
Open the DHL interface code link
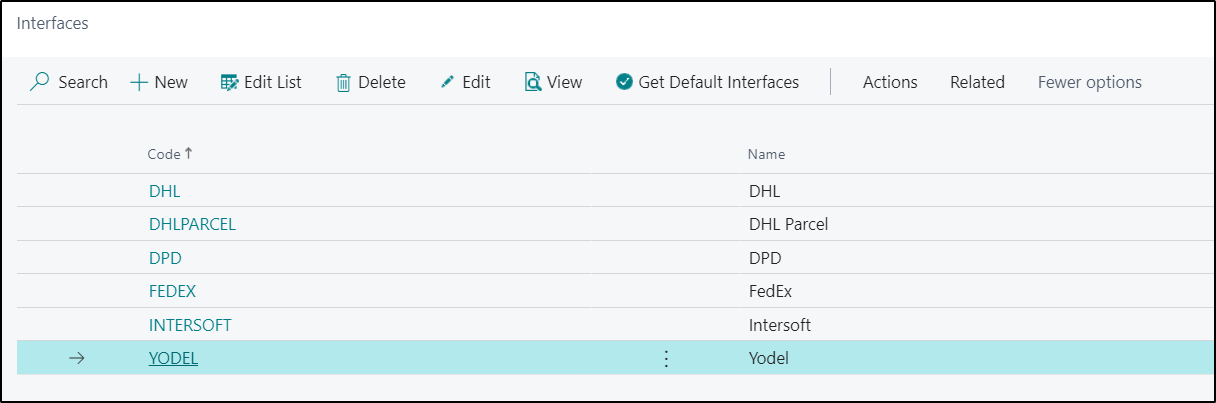tap(164, 190)
